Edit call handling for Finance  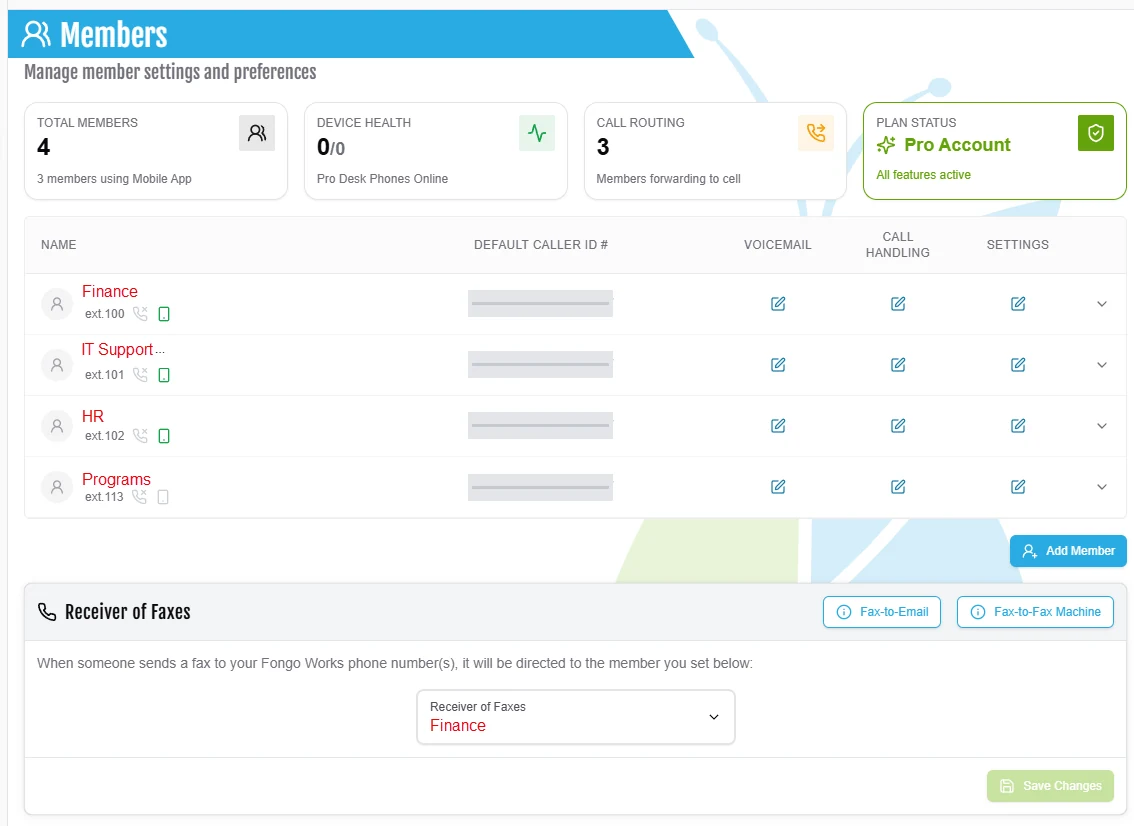[898, 304]
